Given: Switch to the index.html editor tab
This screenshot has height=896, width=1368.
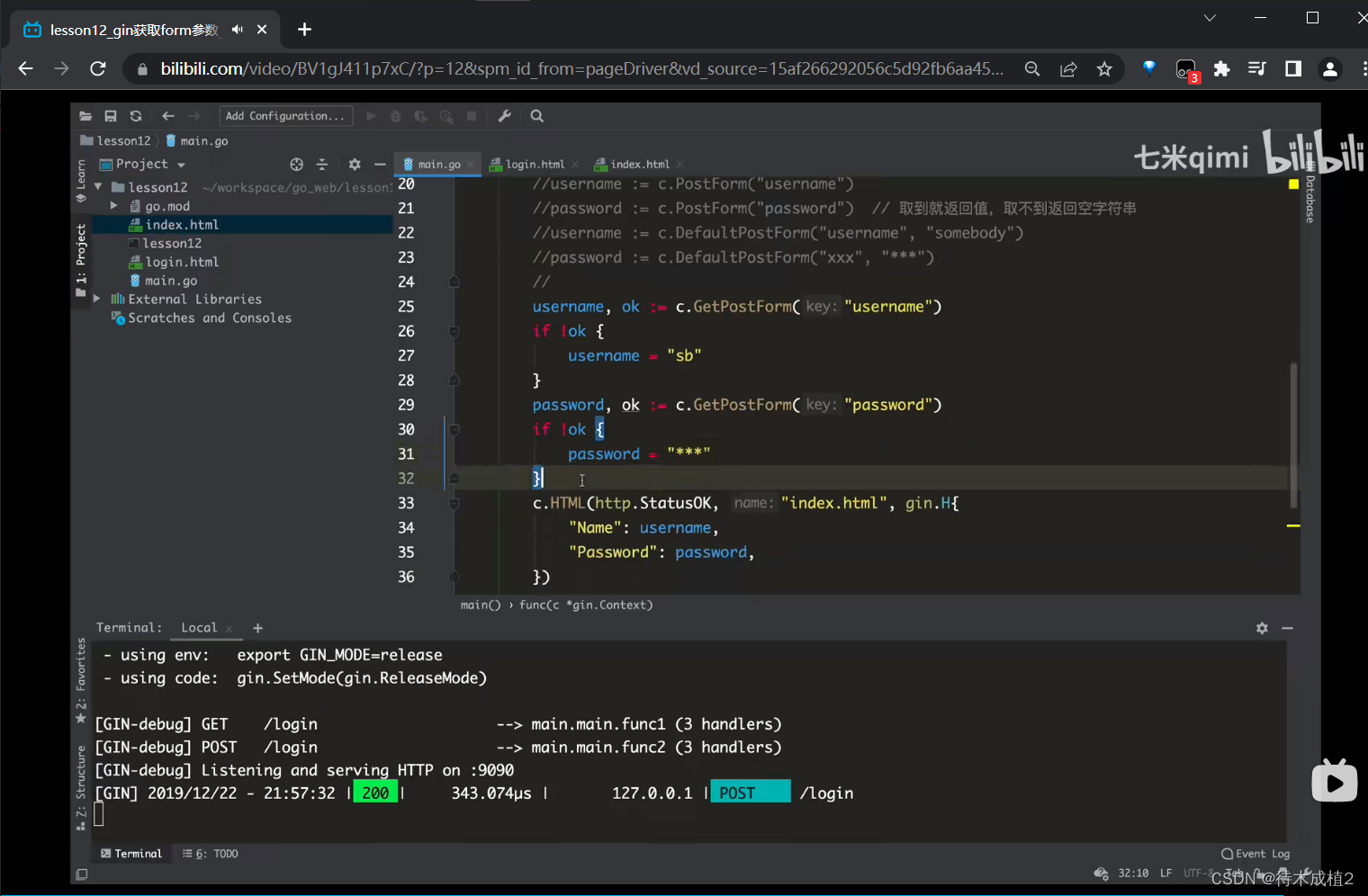Looking at the screenshot, I should coord(639,165).
